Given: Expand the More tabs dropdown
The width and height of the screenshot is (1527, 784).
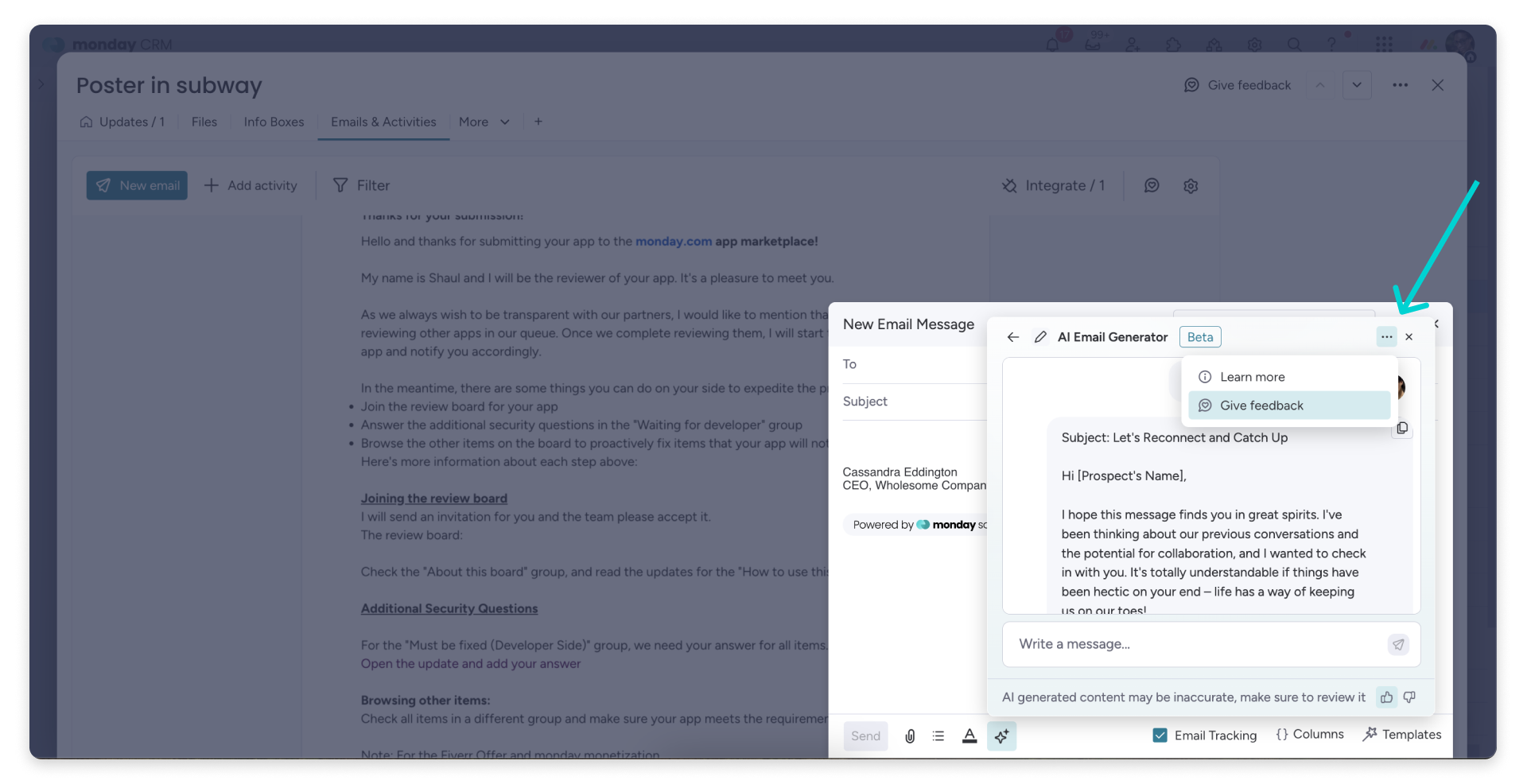Looking at the screenshot, I should point(484,122).
